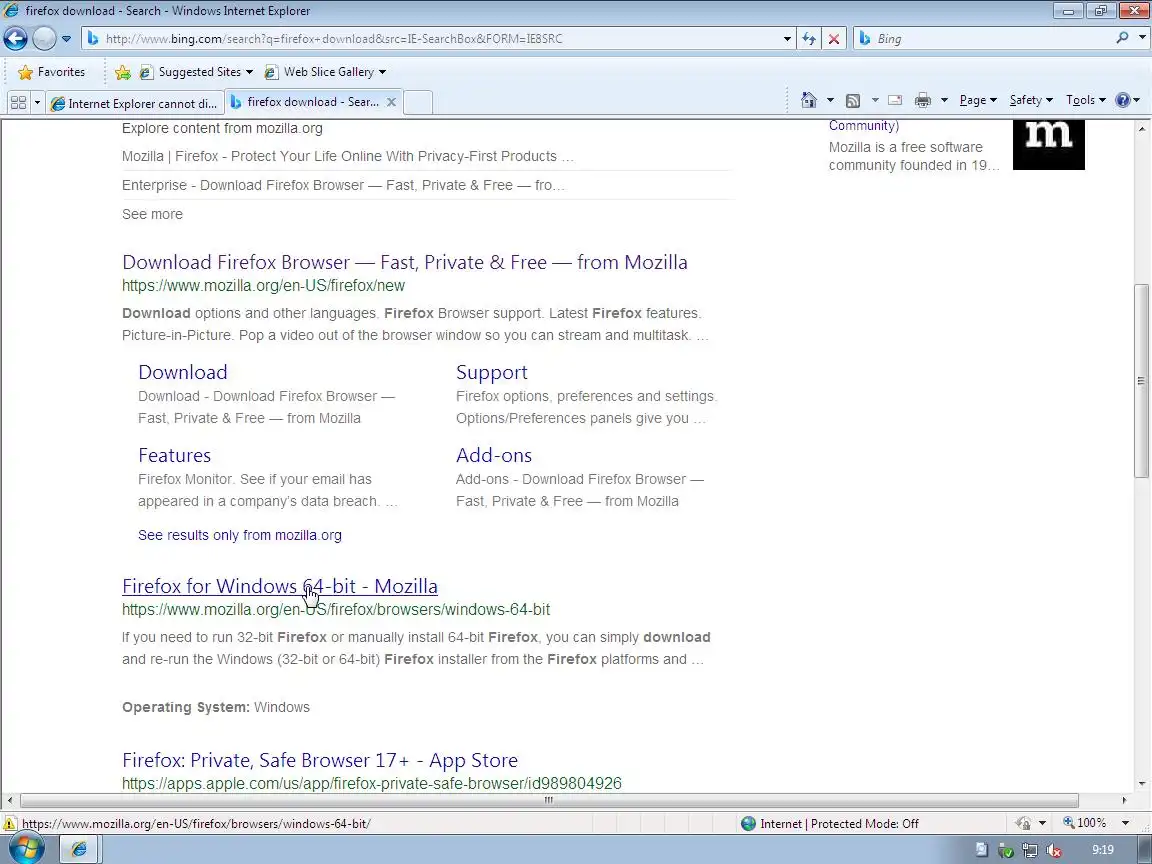Screen dimensions: 1152x864
Task: Open the 100% zoom level dropdown
Action: point(1125,824)
